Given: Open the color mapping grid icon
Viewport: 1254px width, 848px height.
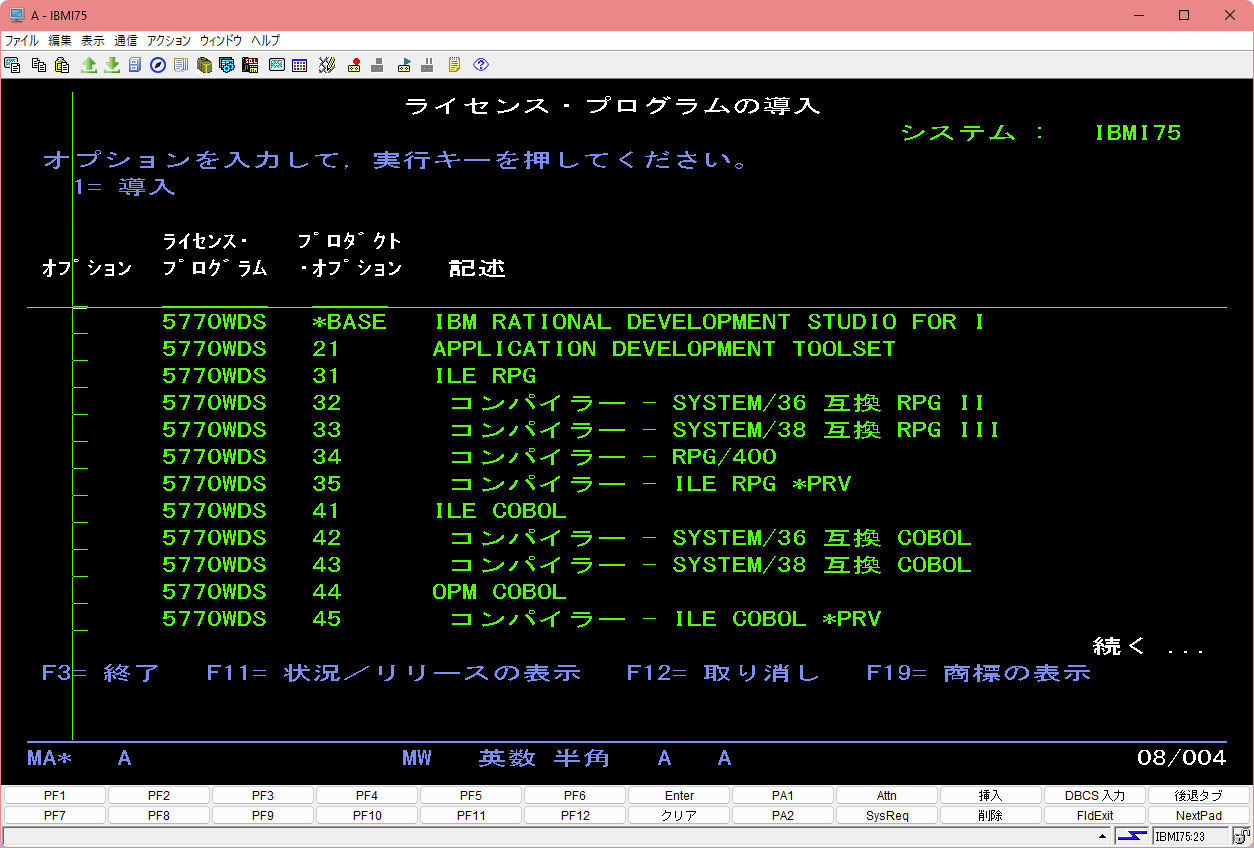Looking at the screenshot, I should [299, 65].
